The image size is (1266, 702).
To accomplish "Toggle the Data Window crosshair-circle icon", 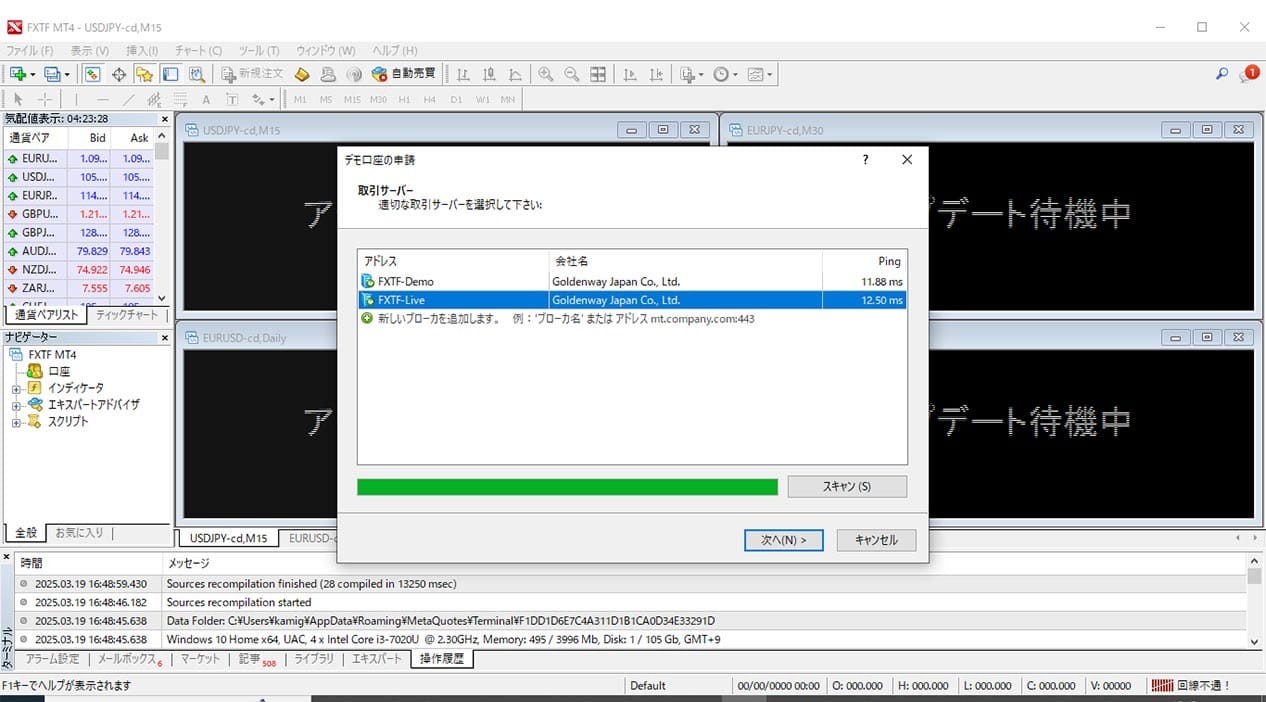I will 118,74.
